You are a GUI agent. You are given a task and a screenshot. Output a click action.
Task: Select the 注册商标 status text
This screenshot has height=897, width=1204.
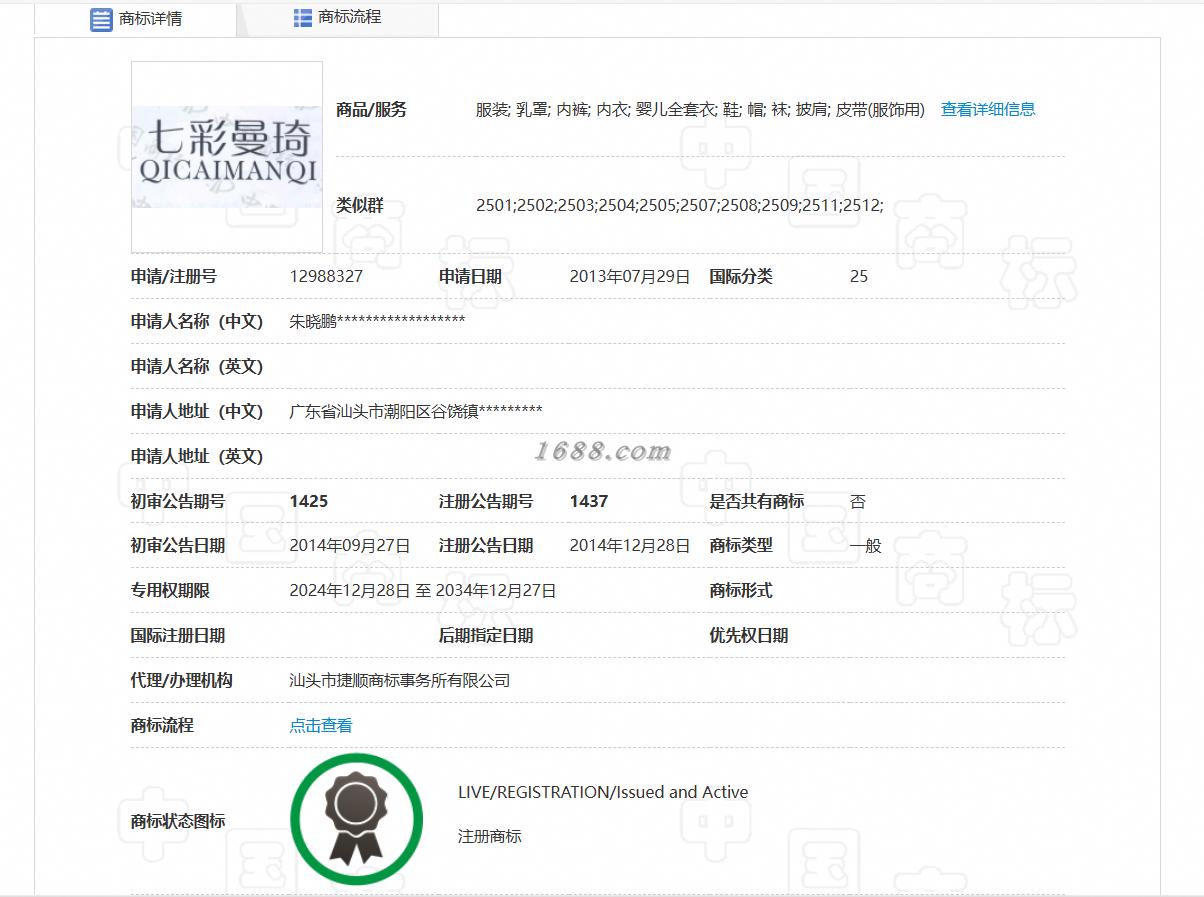(490, 836)
